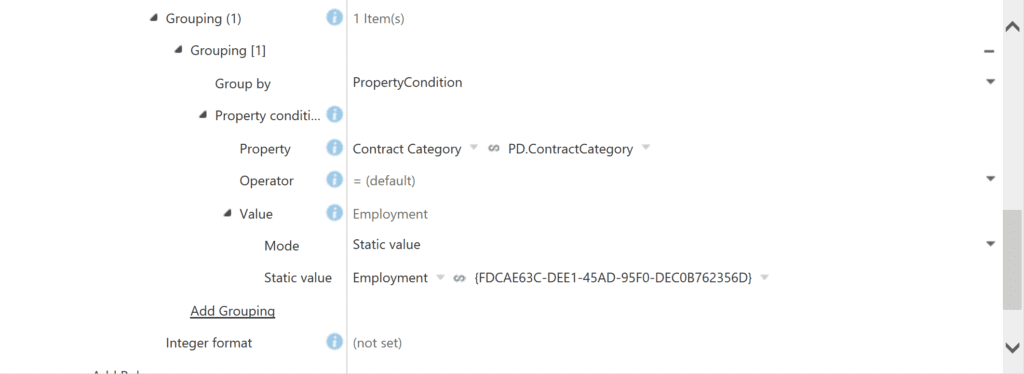
Task: Open the Mode Static value dropdown
Action: coord(990,244)
